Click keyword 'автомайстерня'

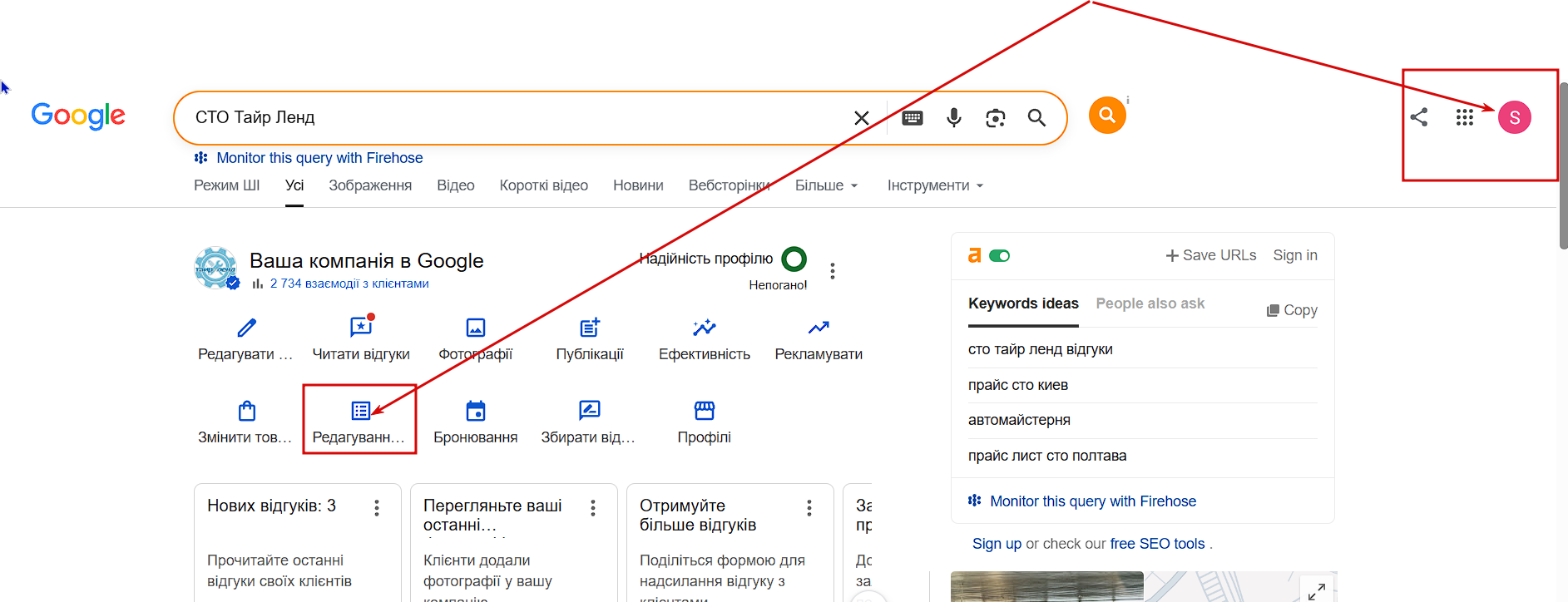coord(1019,420)
